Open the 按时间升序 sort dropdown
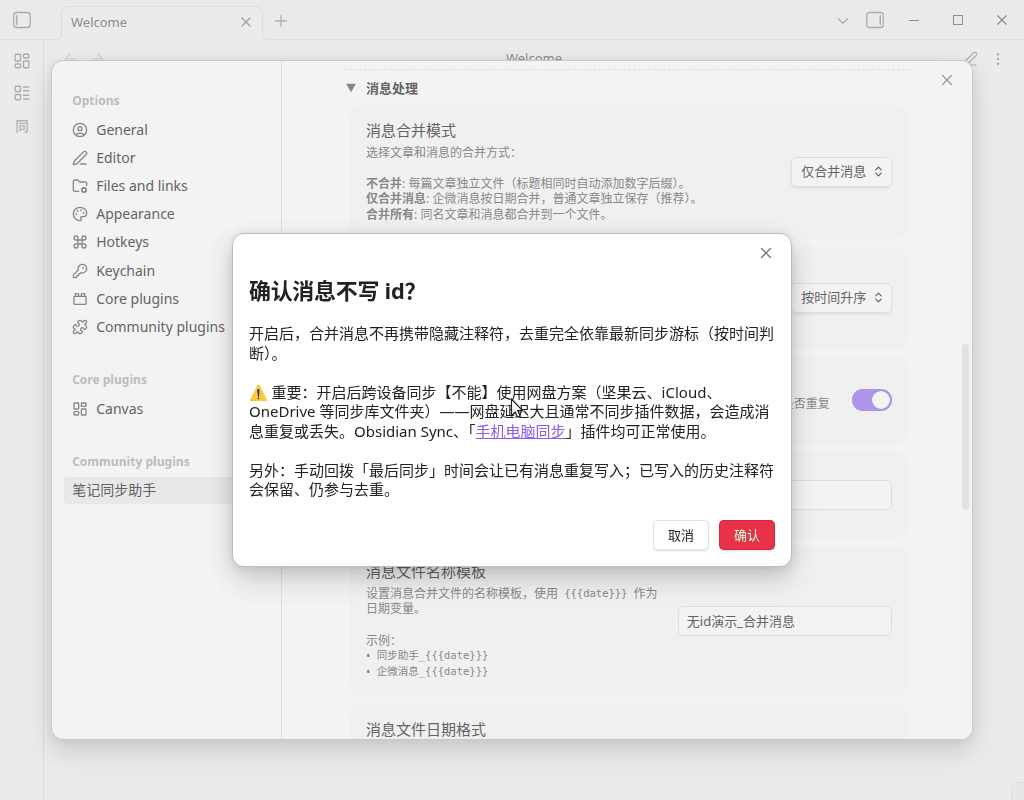 point(841,298)
